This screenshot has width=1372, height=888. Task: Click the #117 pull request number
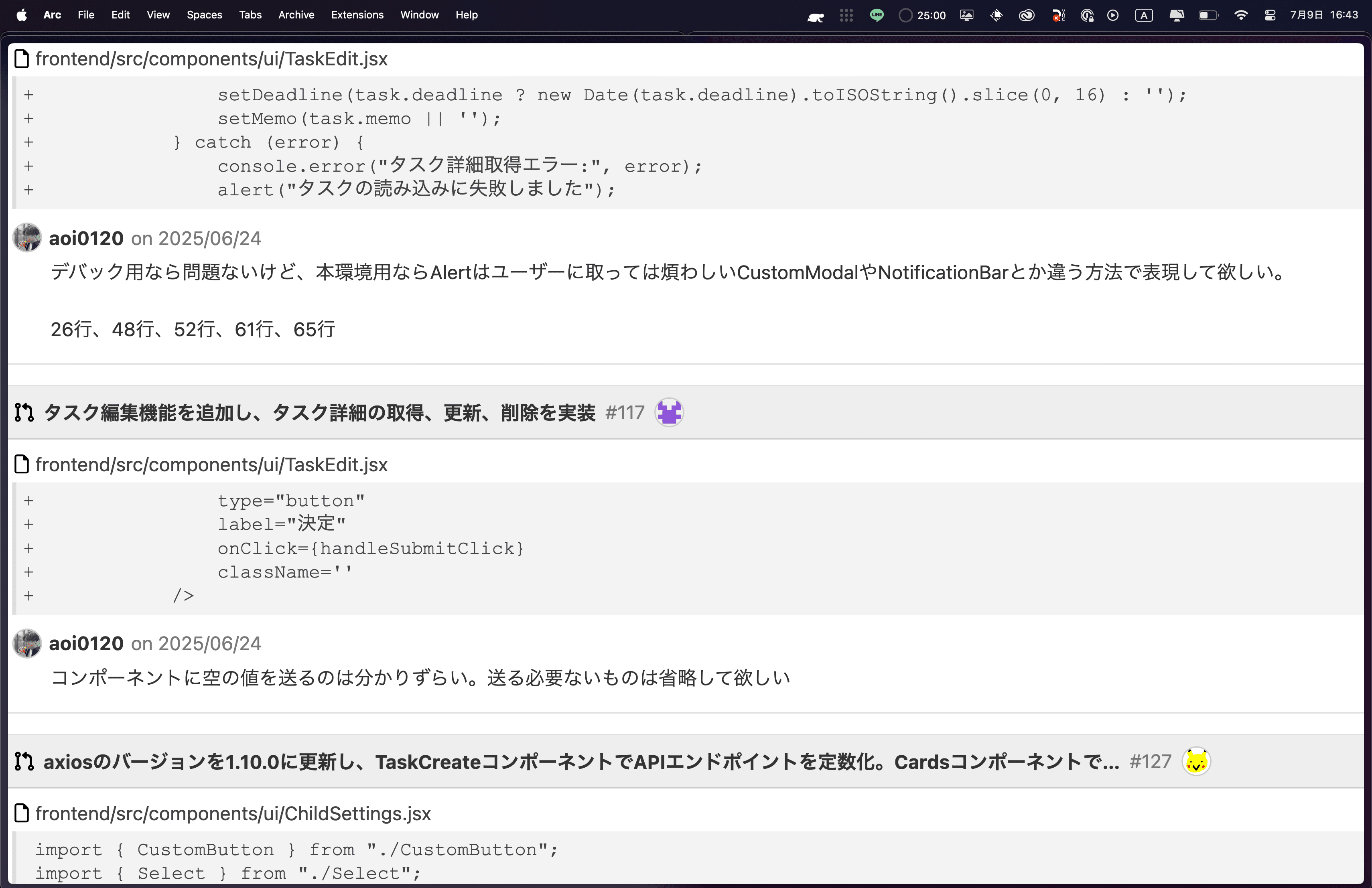point(625,413)
